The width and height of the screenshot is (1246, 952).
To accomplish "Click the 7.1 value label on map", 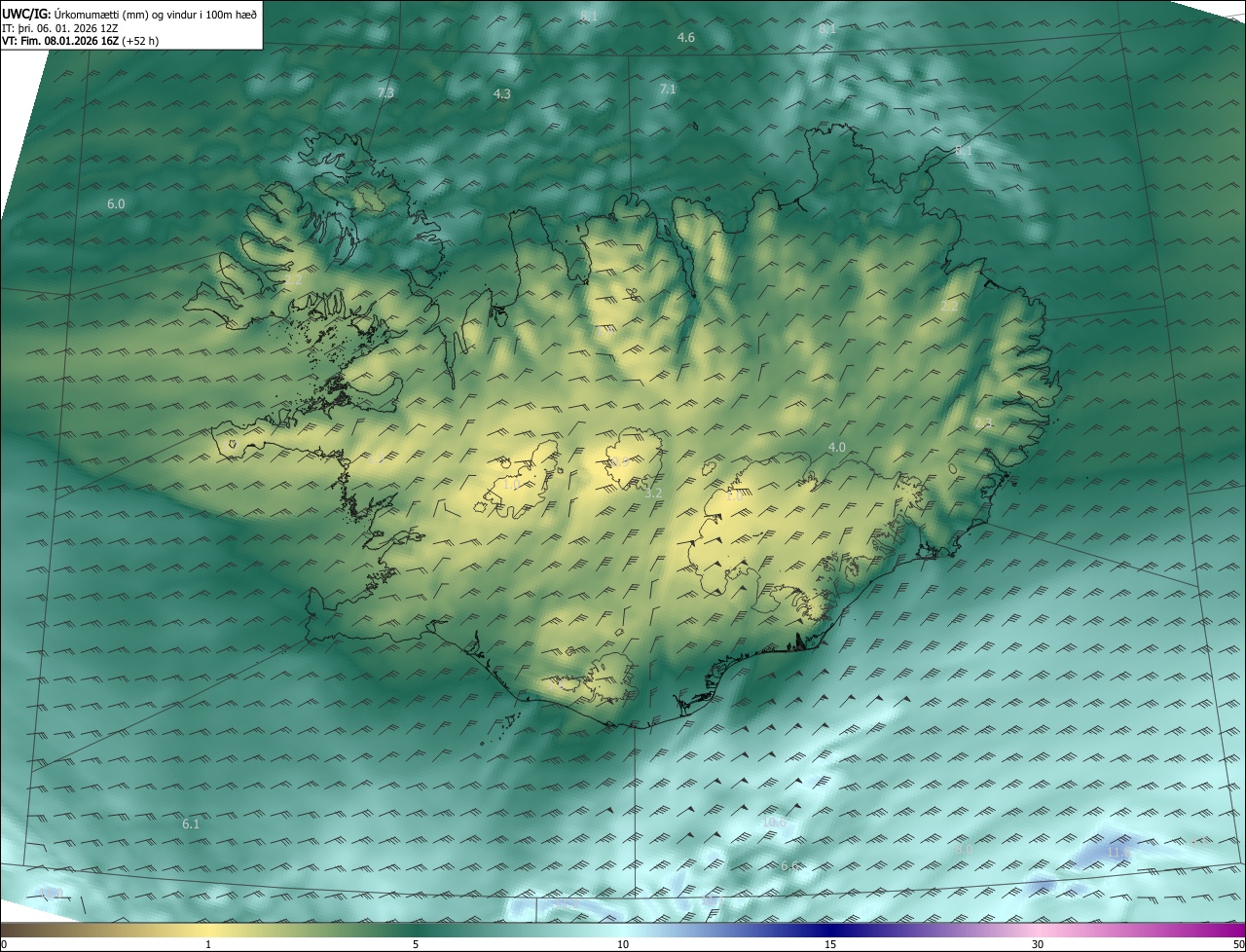I will coord(668,89).
